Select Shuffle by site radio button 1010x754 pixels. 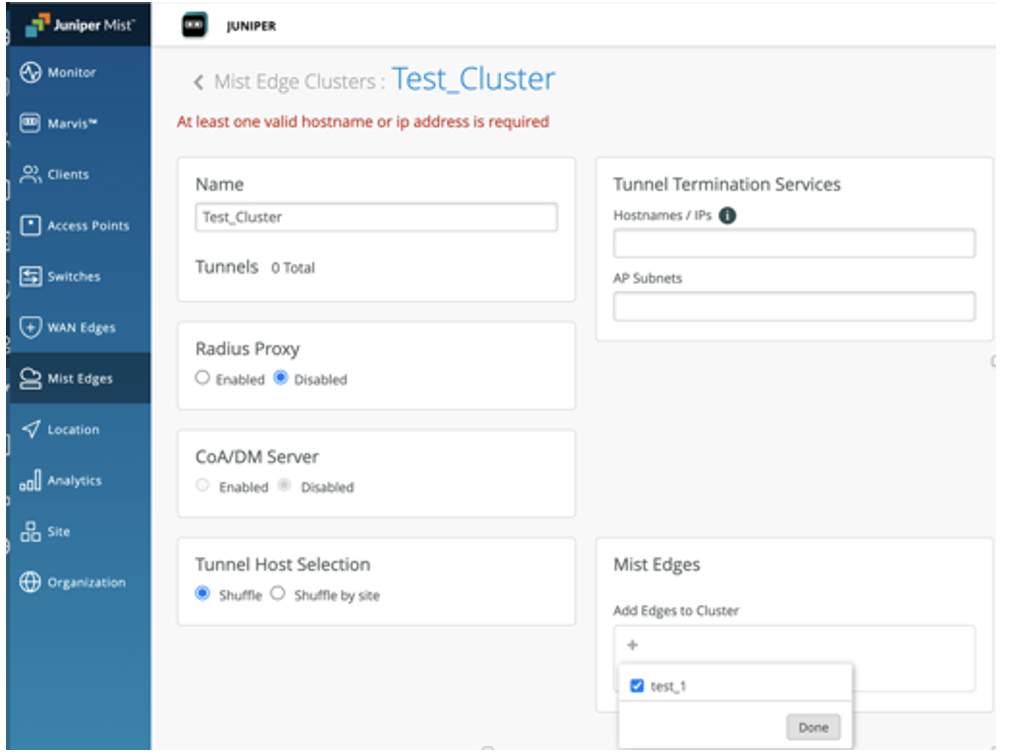(x=279, y=594)
